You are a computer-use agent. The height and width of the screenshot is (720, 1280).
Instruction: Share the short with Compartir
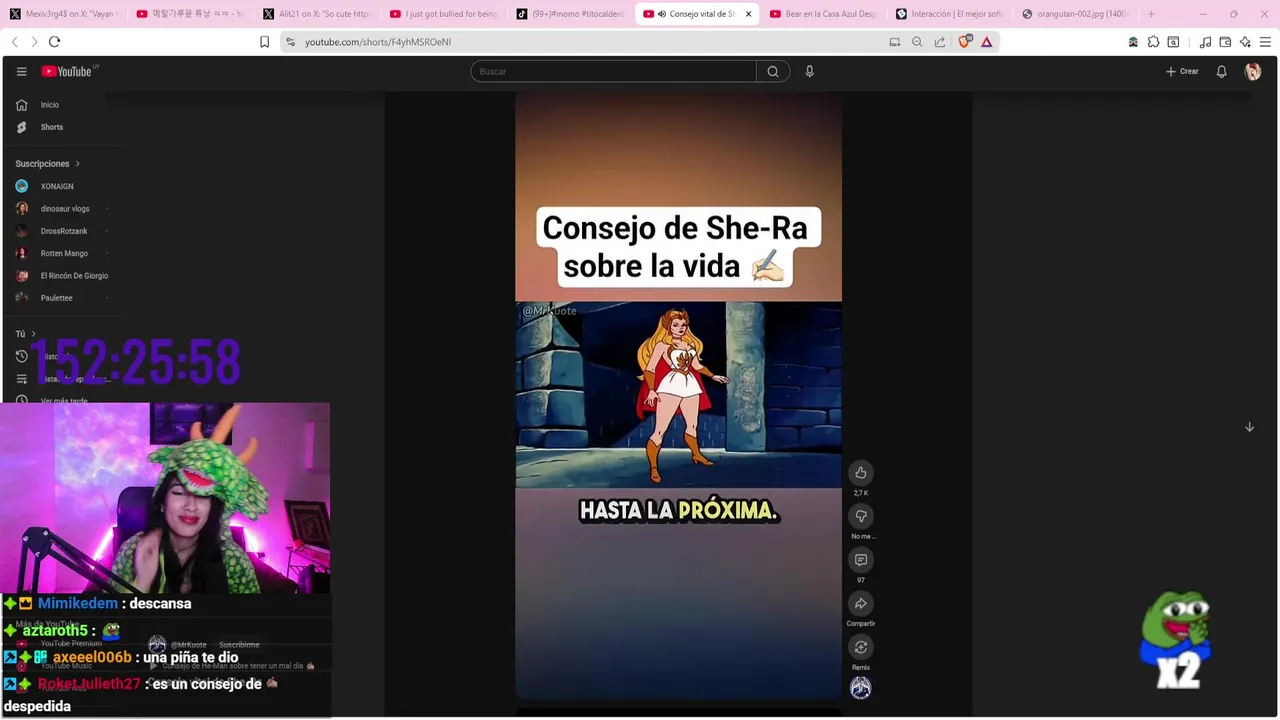[860, 604]
